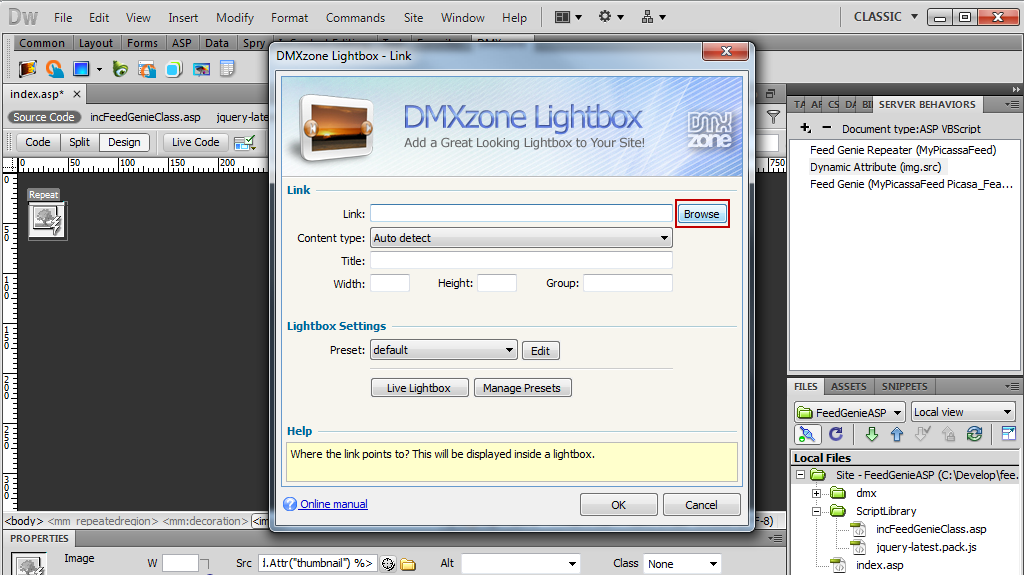Open the gear Extend Dreamweaver menu

(x=611, y=17)
